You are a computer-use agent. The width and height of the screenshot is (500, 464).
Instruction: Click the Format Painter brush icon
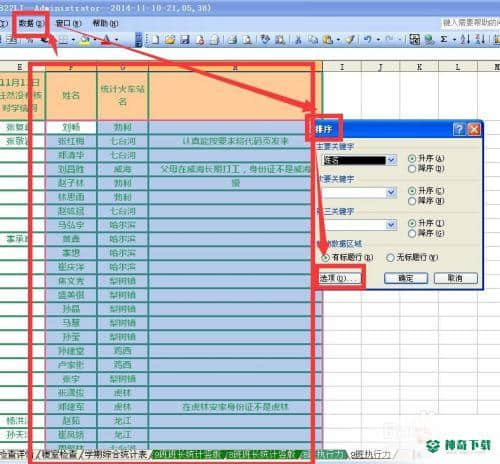(x=350, y=39)
